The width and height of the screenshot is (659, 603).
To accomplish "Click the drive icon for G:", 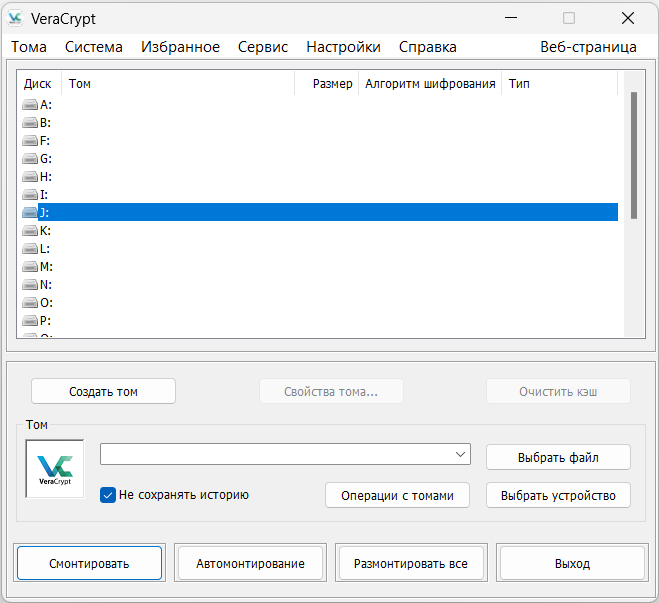I will pyautogui.click(x=30, y=159).
